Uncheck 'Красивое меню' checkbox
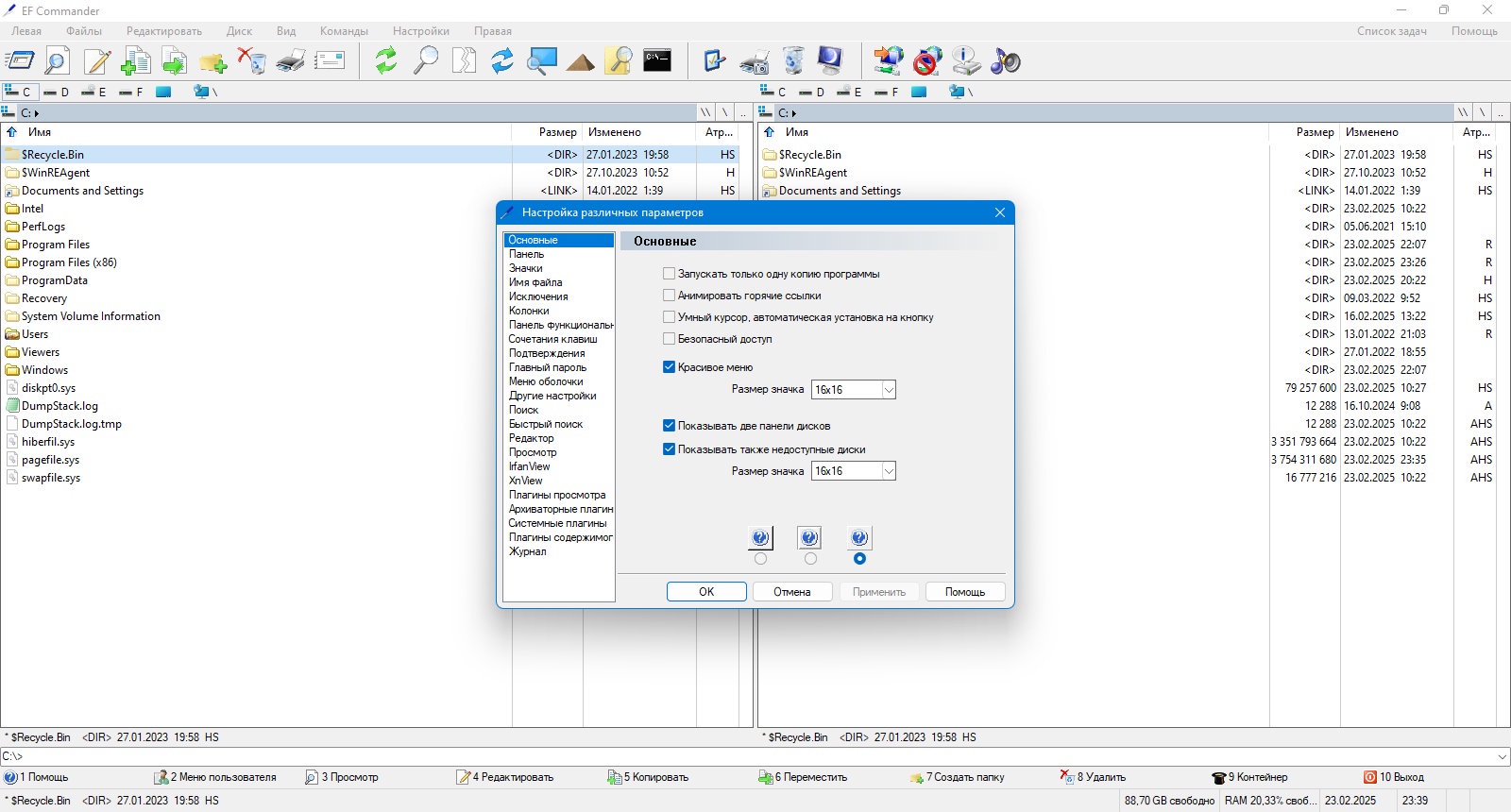This screenshot has width=1511, height=812. click(669, 367)
